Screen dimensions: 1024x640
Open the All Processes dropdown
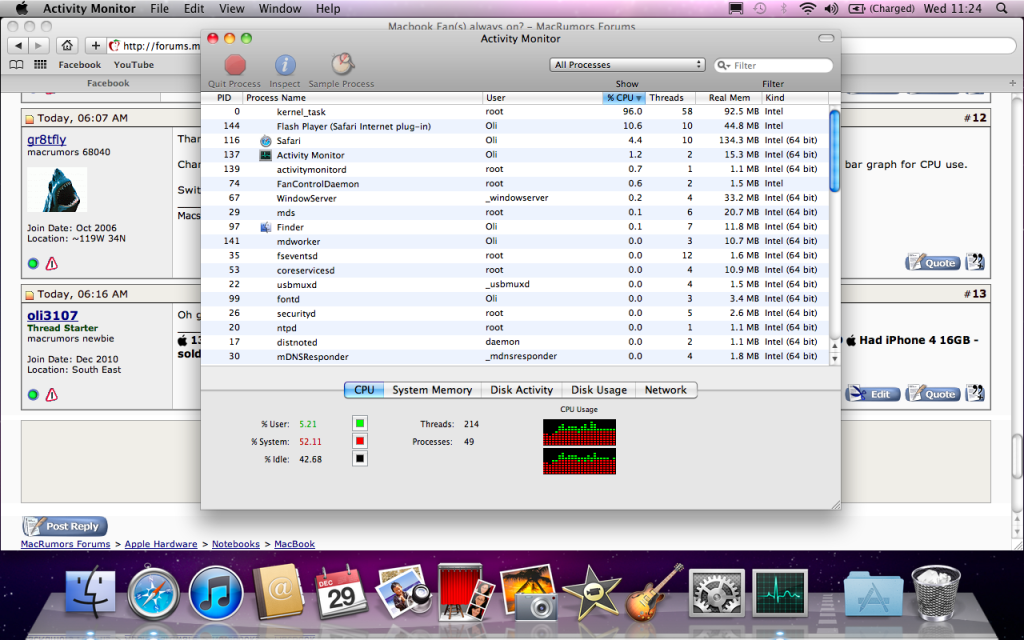pos(627,65)
